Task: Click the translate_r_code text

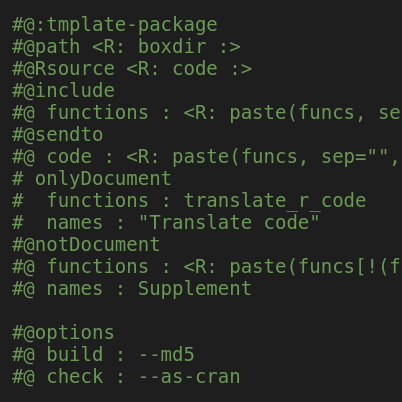Action: tap(275, 201)
